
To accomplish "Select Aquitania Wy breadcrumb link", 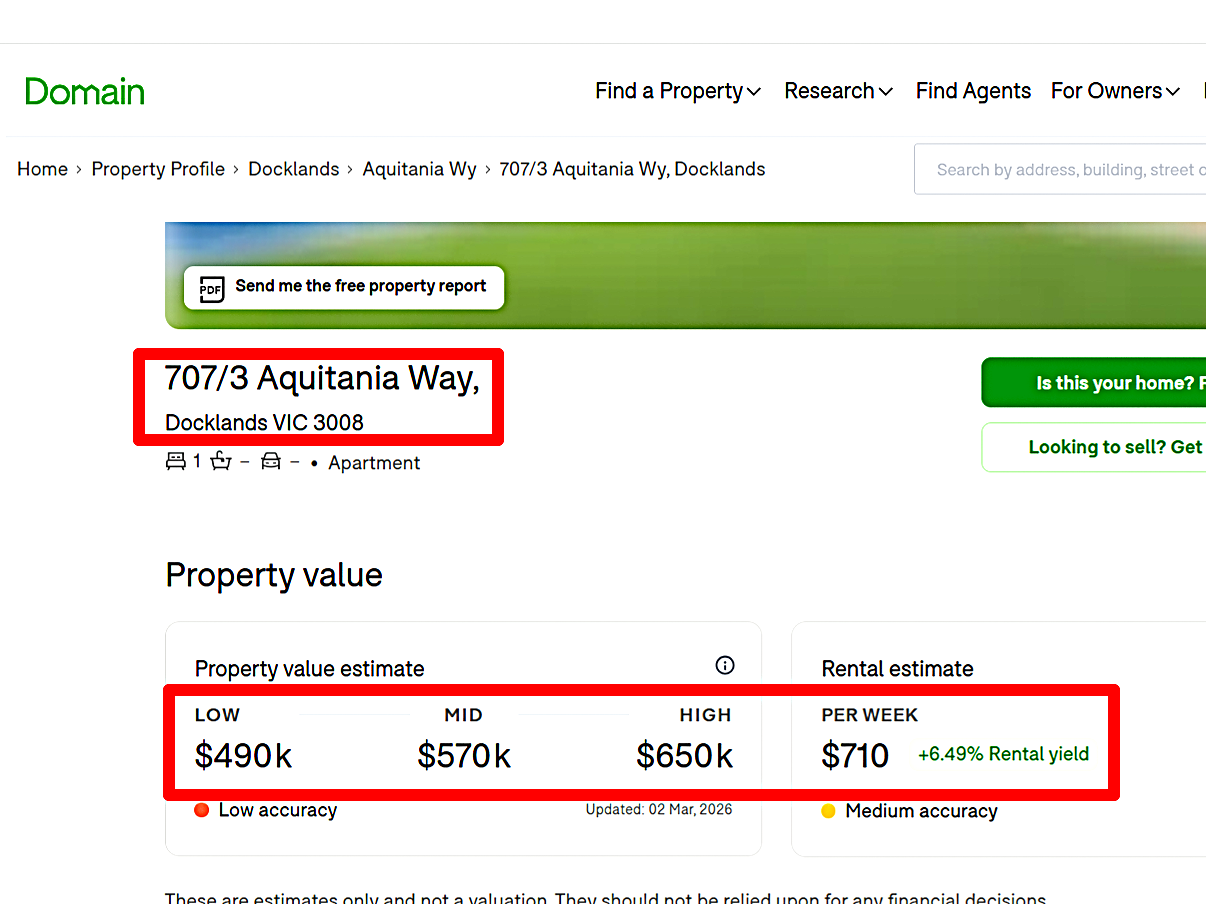I will (x=419, y=169).
